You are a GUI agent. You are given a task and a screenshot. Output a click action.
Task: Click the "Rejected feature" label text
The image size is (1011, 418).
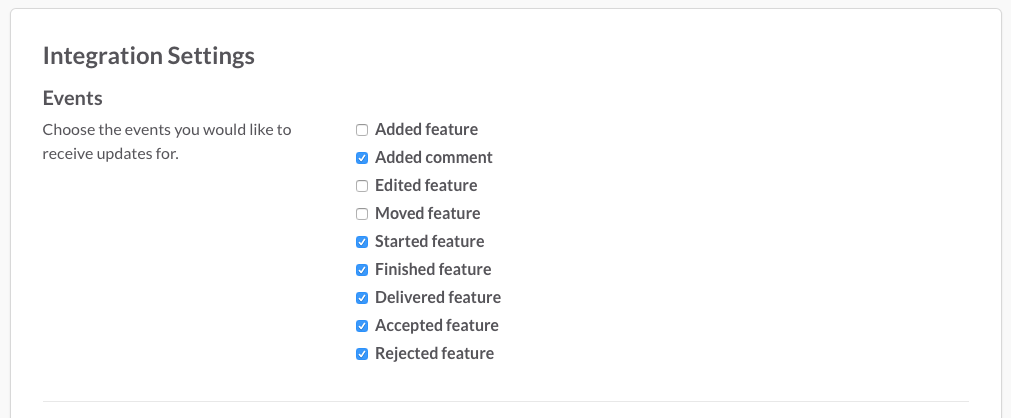pos(434,353)
